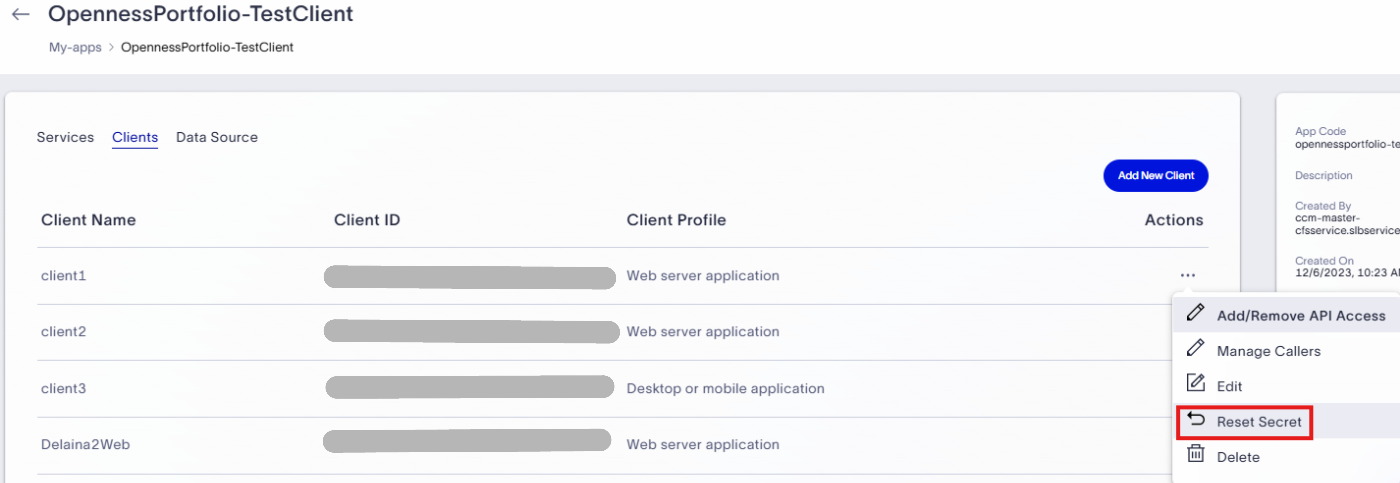
Task: Click client2's Web server application profile
Action: coord(703,331)
